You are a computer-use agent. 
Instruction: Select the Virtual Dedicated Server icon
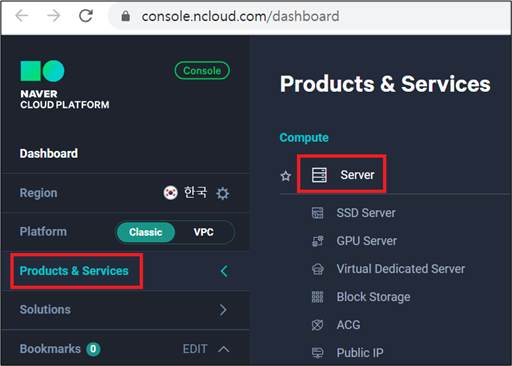317,269
